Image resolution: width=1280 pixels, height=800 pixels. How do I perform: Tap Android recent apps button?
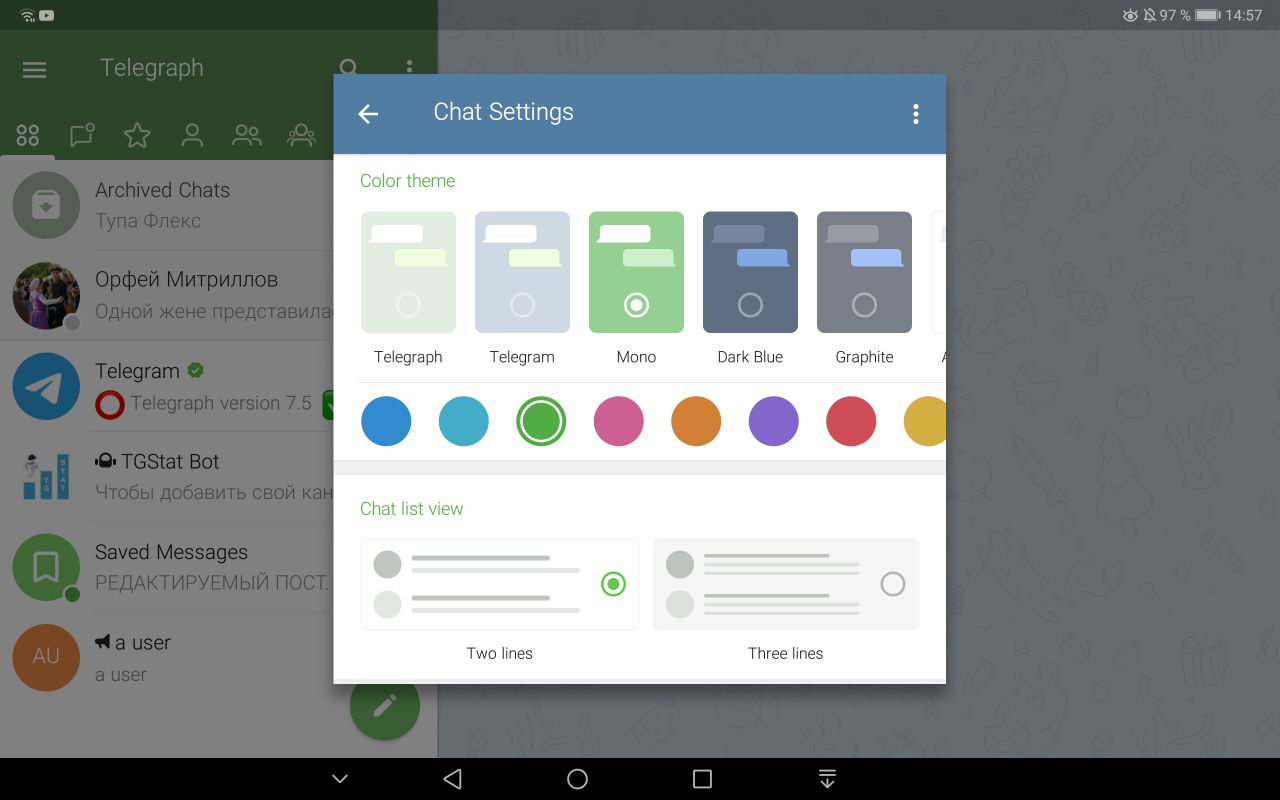coord(702,779)
